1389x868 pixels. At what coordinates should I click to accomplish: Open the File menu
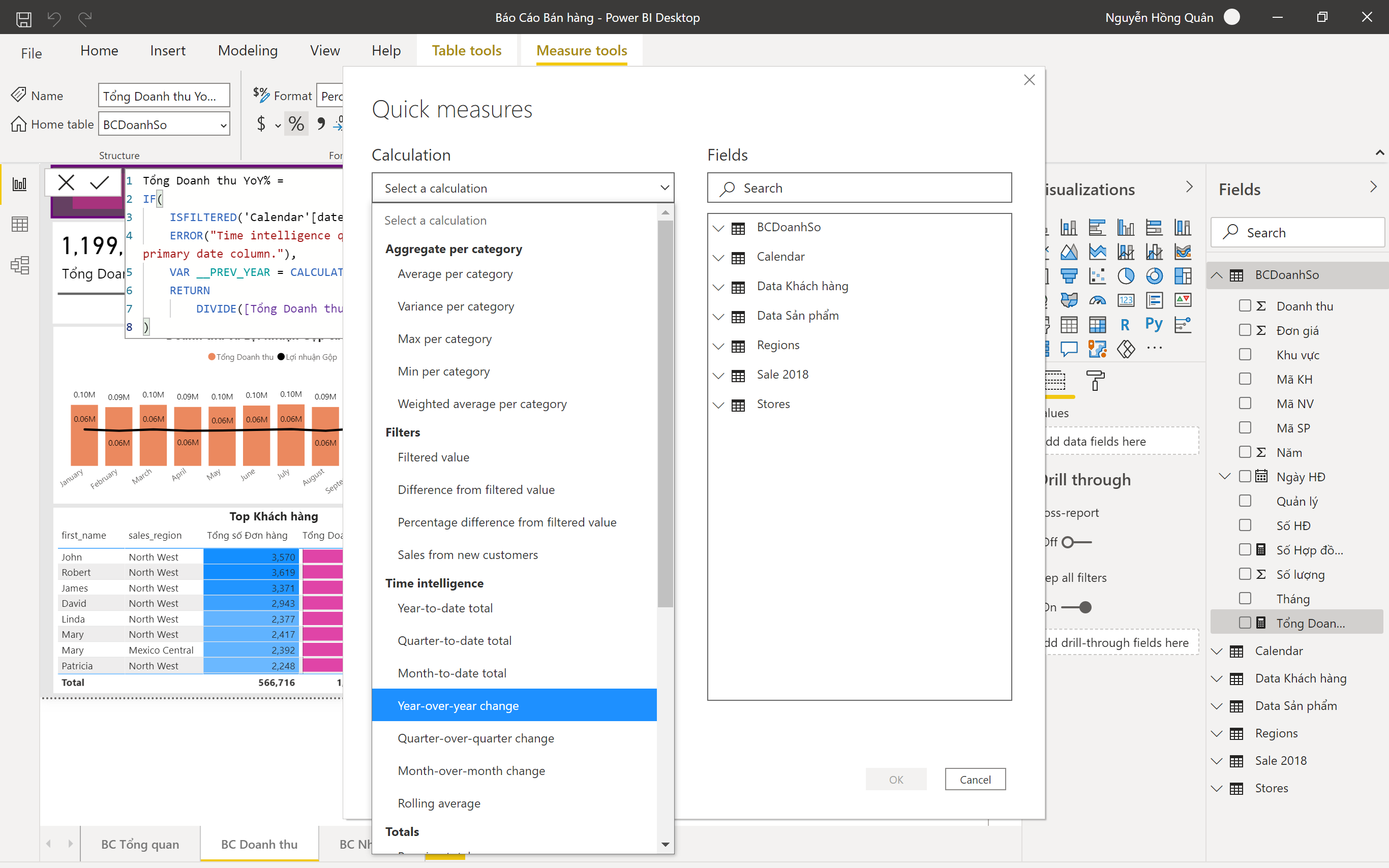coord(31,53)
